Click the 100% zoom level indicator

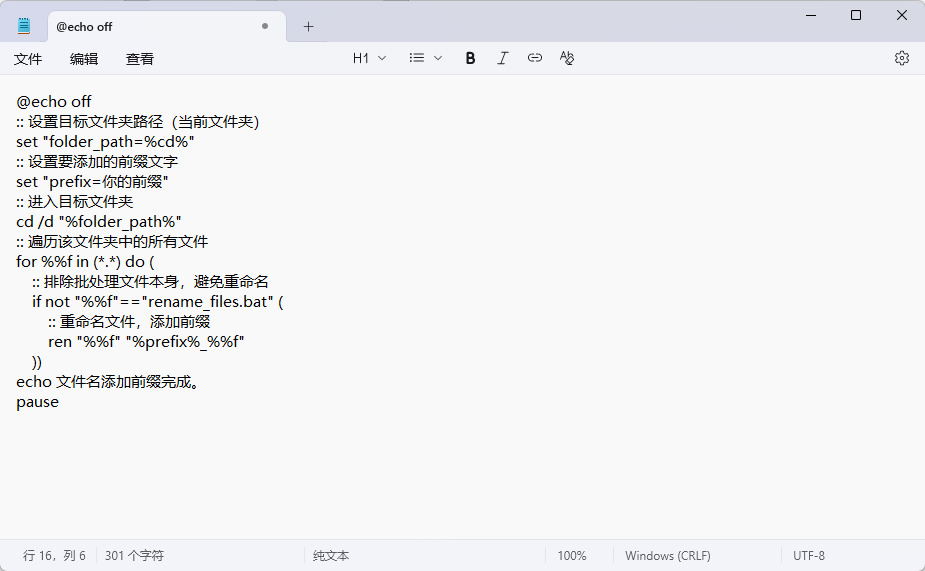pos(572,555)
